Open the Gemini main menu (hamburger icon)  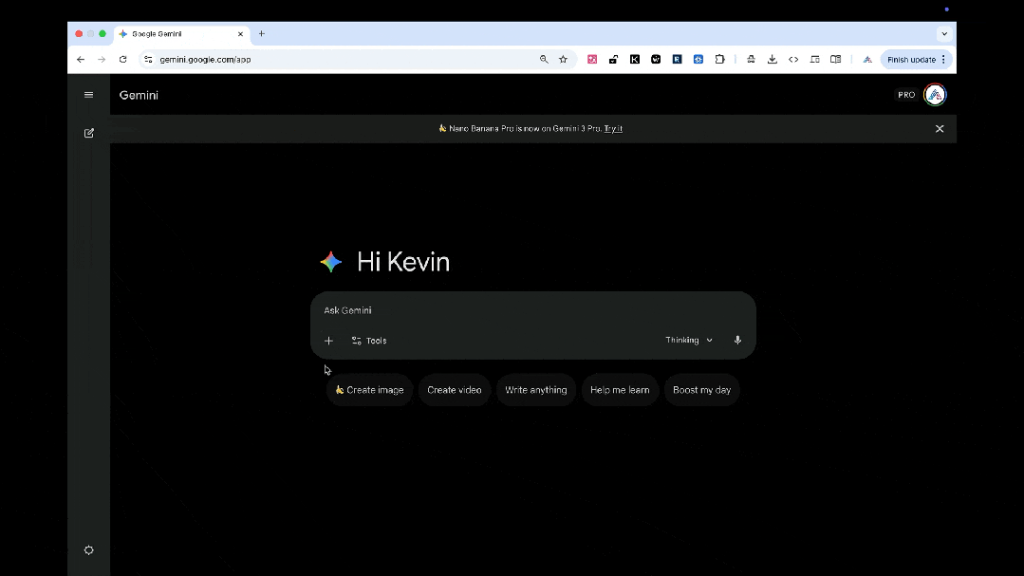pyautogui.click(x=89, y=95)
